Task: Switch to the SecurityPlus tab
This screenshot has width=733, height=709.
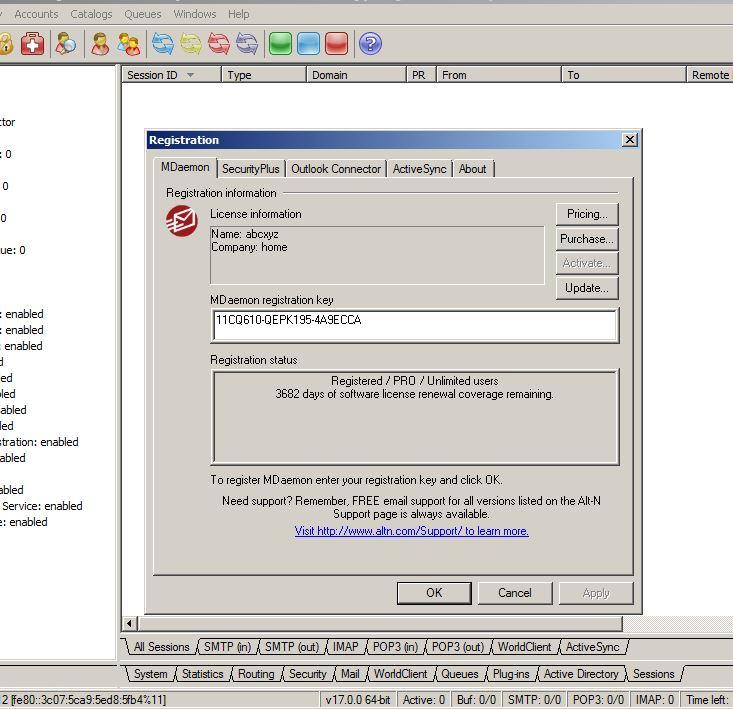Action: click(x=251, y=169)
